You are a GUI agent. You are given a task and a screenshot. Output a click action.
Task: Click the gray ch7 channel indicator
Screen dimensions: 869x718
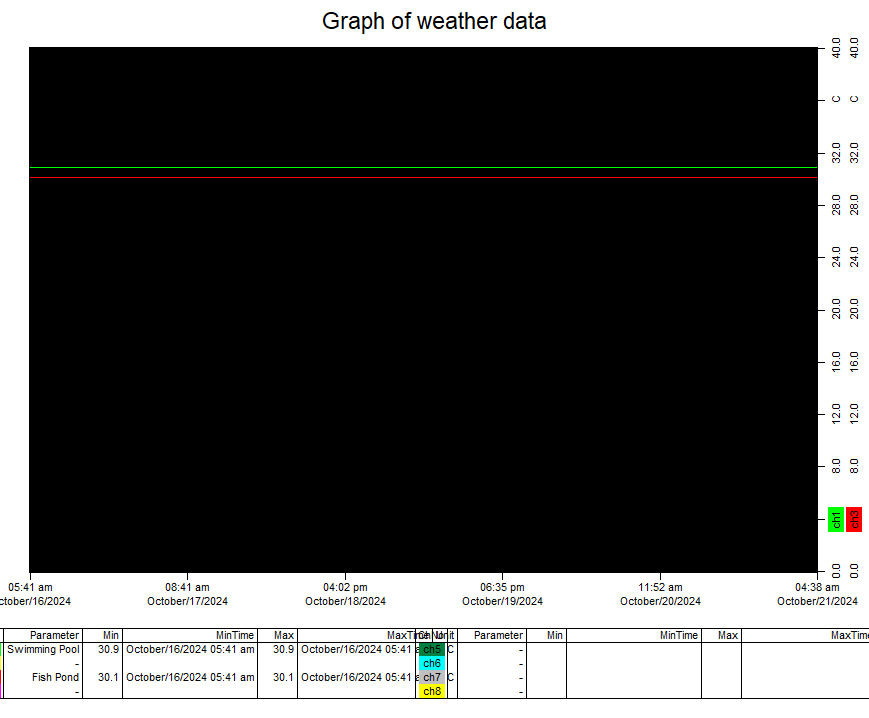point(432,677)
